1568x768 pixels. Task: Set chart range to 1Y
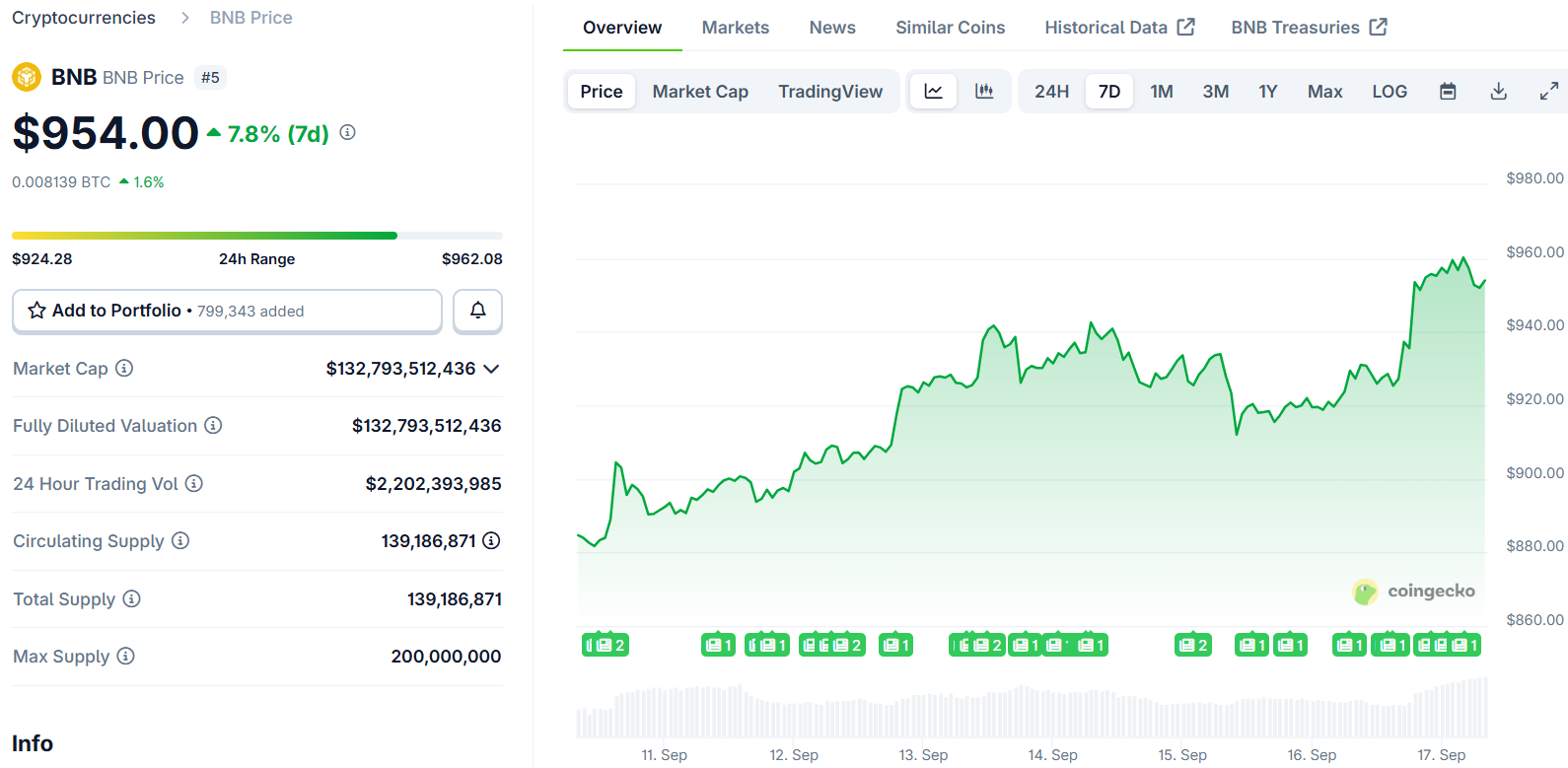click(1268, 92)
